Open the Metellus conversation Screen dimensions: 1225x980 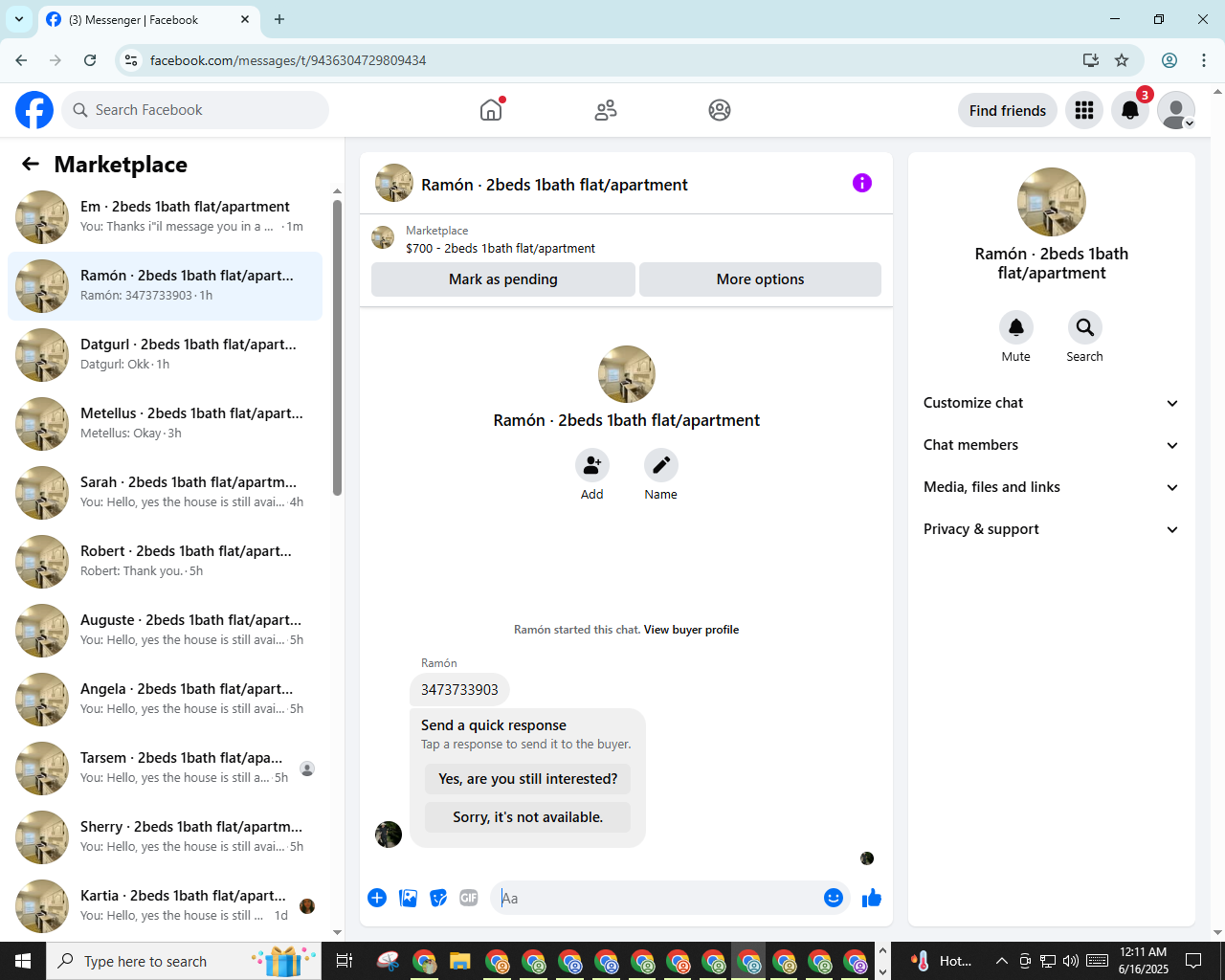pyautogui.click(x=165, y=424)
